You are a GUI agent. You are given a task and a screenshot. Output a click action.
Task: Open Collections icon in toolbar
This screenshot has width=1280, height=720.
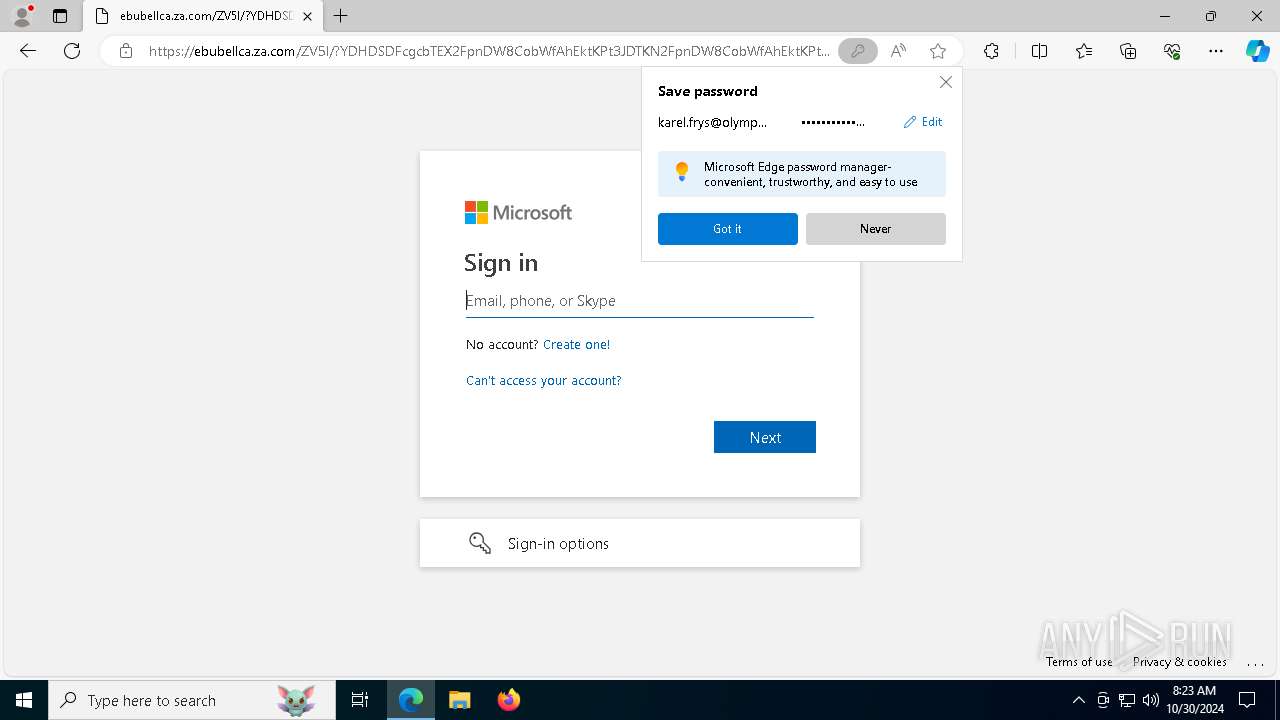pos(1128,51)
